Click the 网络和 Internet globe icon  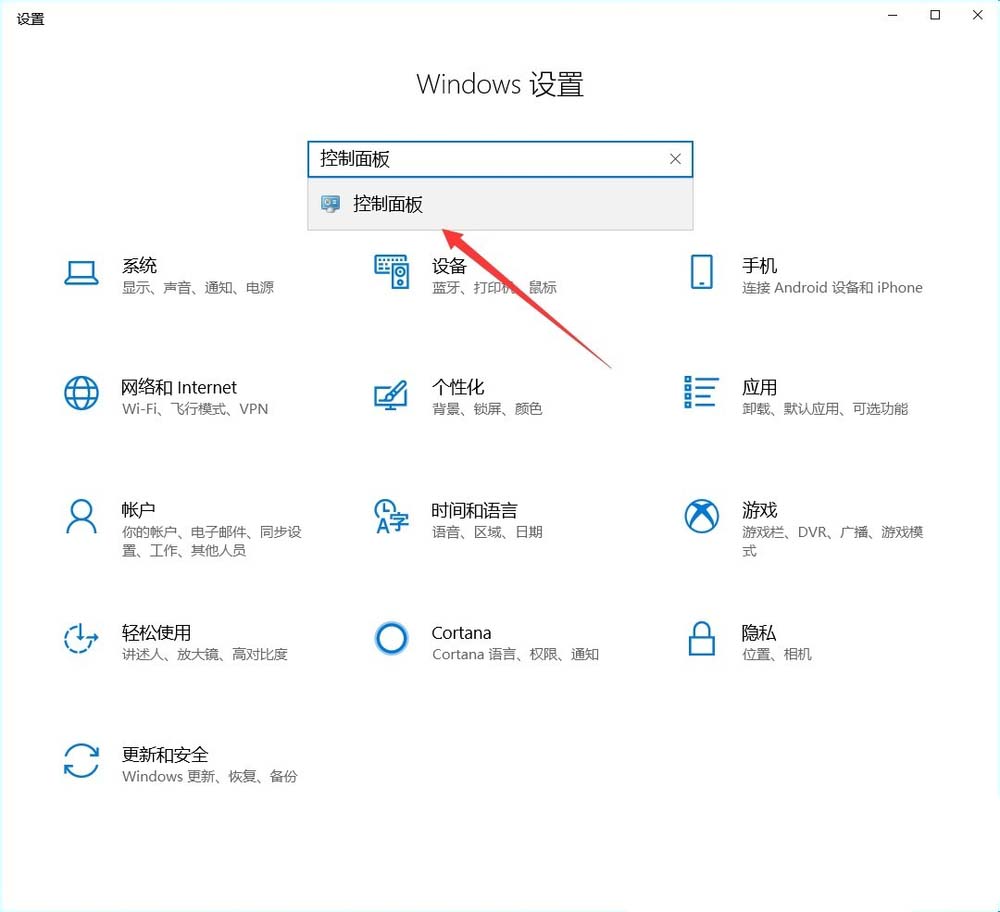point(81,393)
